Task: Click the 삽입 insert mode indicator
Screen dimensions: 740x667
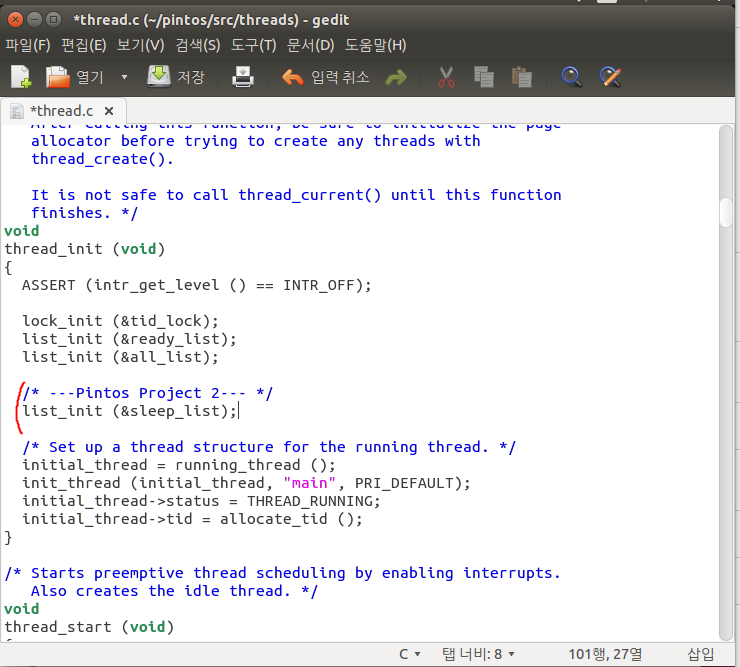Action: click(701, 654)
